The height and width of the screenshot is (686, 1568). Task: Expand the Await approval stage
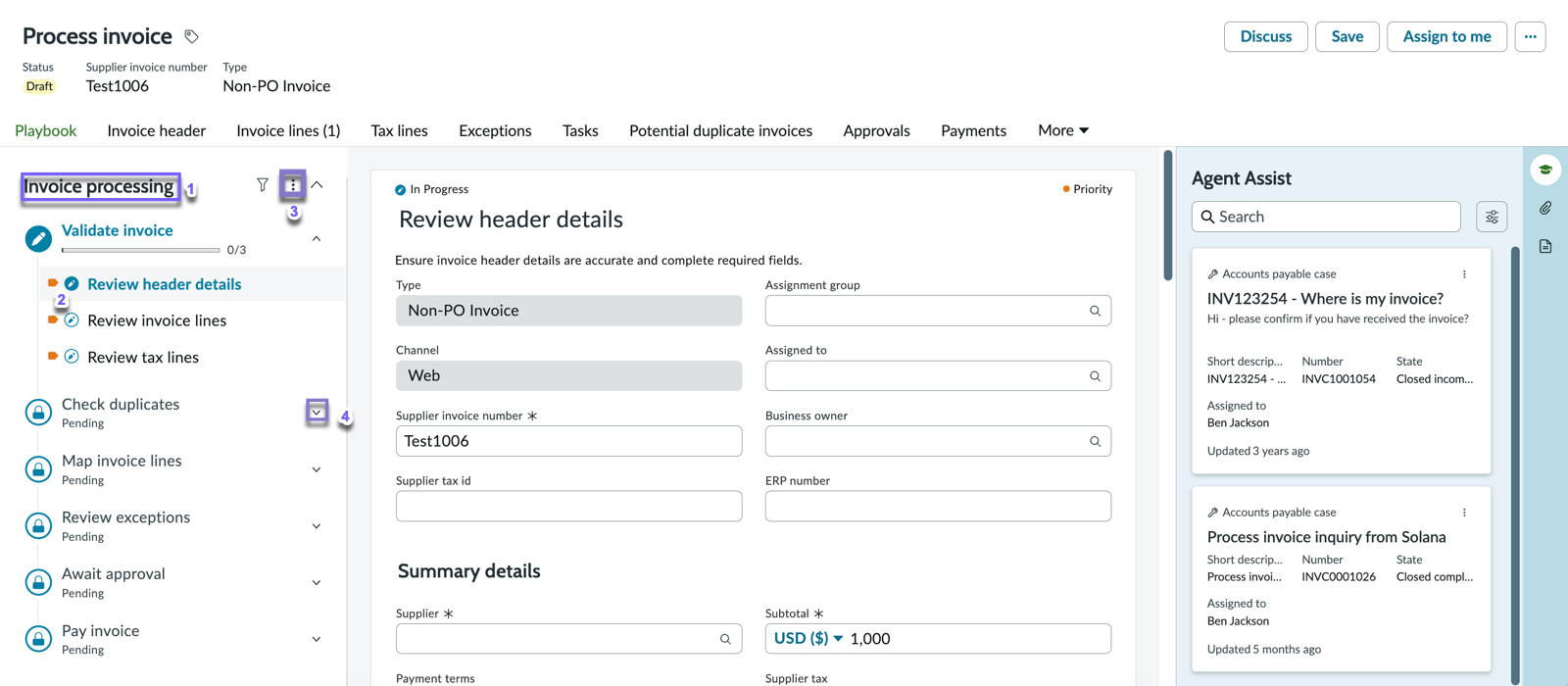pyautogui.click(x=317, y=582)
